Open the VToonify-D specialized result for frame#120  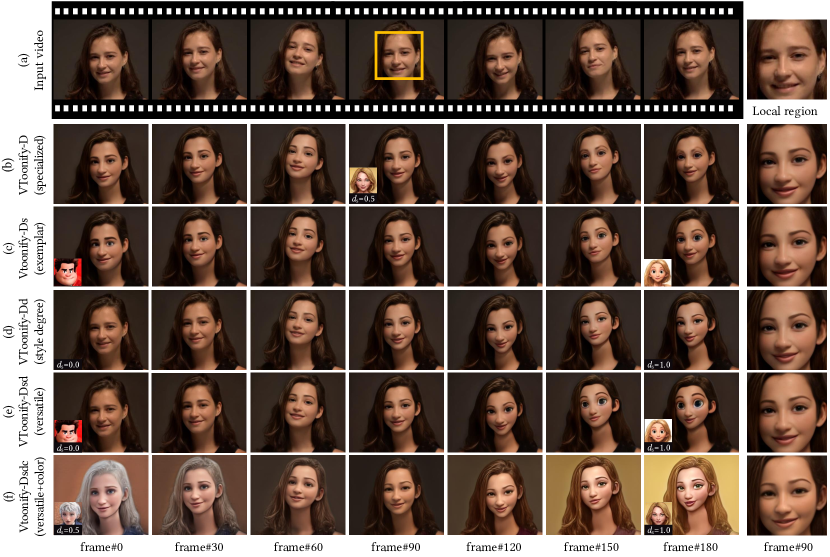click(x=494, y=164)
